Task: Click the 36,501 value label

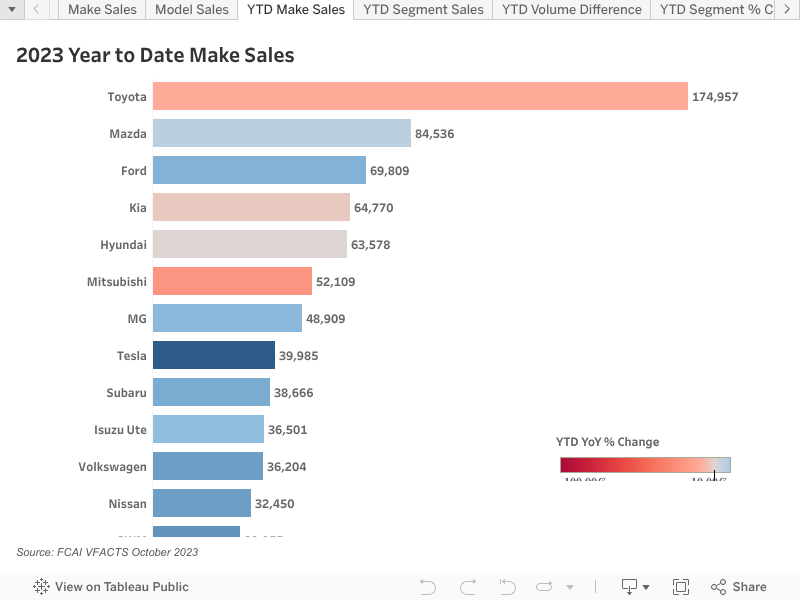Action: point(287,430)
